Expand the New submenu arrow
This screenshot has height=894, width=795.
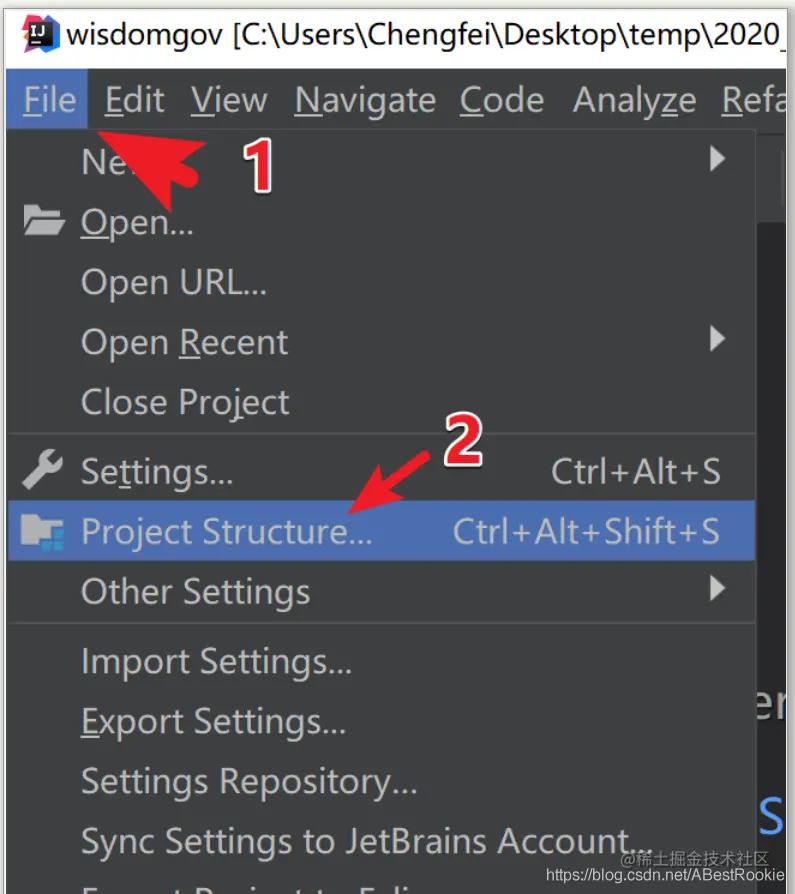(x=716, y=158)
